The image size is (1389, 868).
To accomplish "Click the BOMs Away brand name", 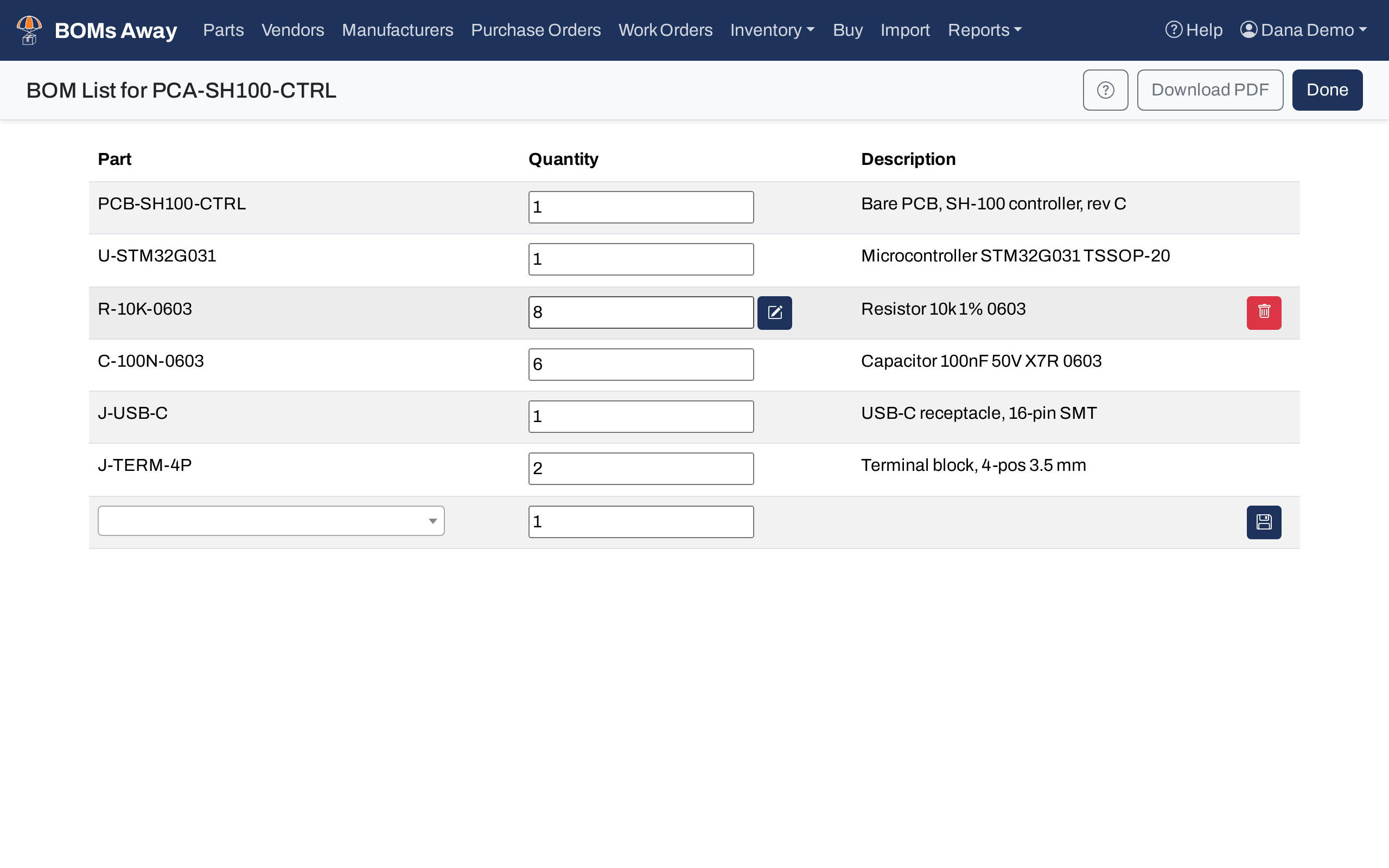I will [x=116, y=30].
